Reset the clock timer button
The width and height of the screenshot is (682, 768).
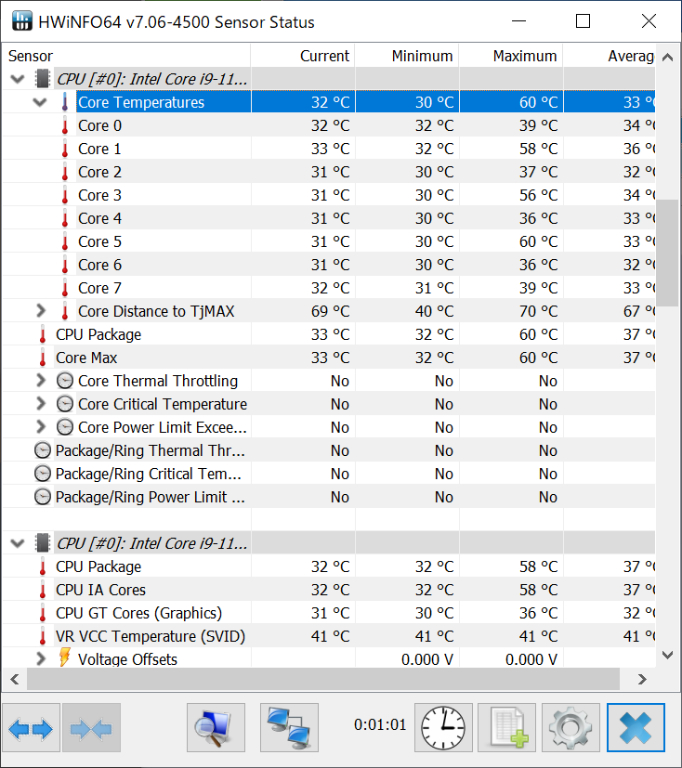click(443, 728)
